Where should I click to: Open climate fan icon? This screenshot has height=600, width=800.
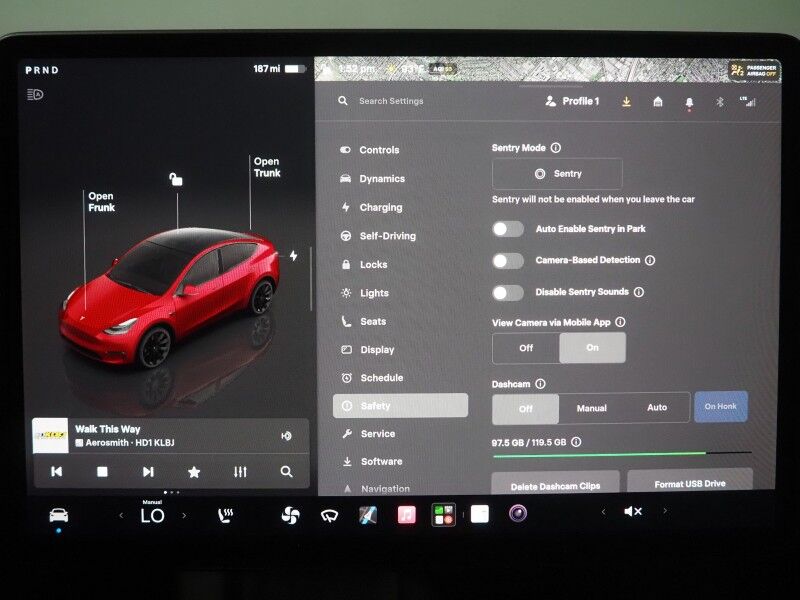click(x=290, y=515)
